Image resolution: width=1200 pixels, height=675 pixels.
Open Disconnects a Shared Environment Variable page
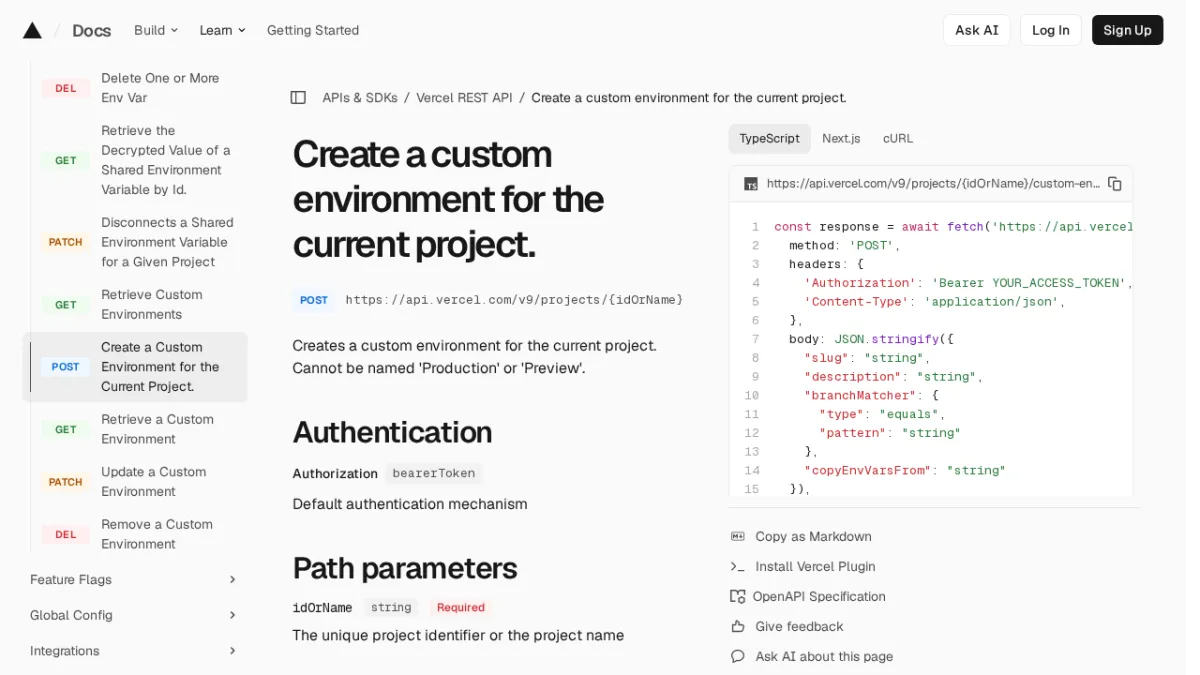pos(167,242)
